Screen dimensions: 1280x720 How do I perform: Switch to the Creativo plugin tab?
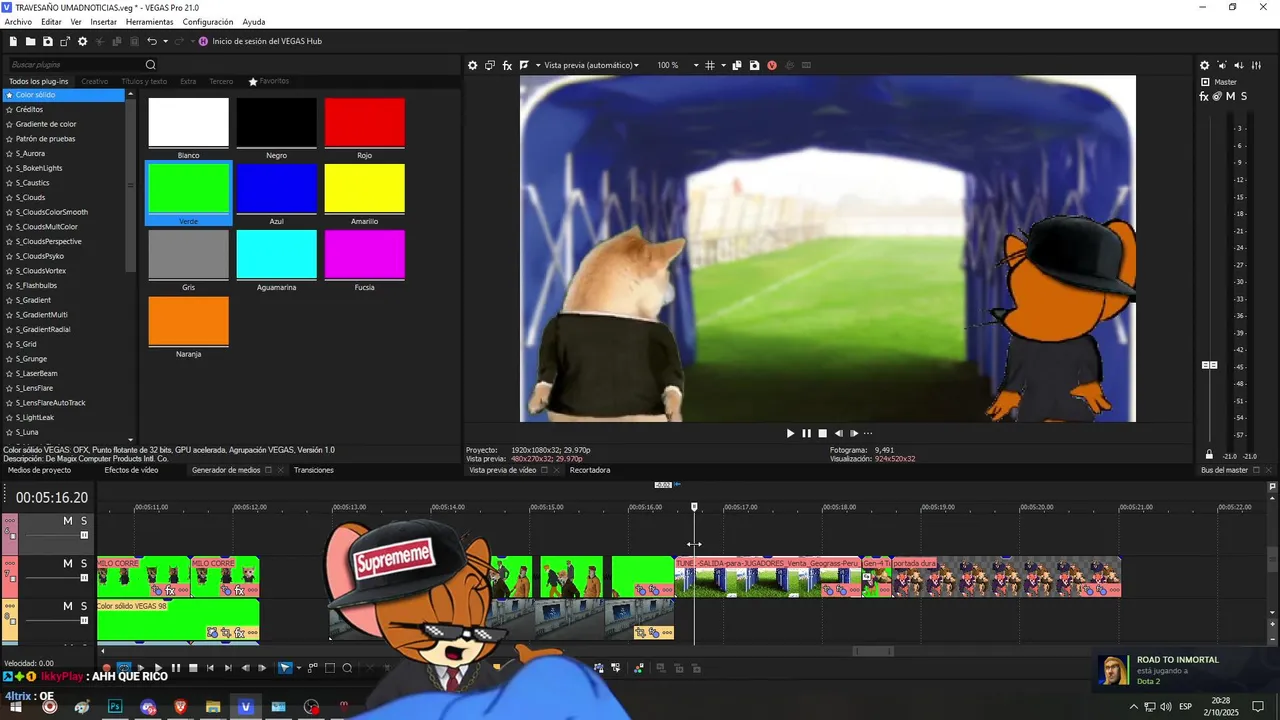(95, 81)
